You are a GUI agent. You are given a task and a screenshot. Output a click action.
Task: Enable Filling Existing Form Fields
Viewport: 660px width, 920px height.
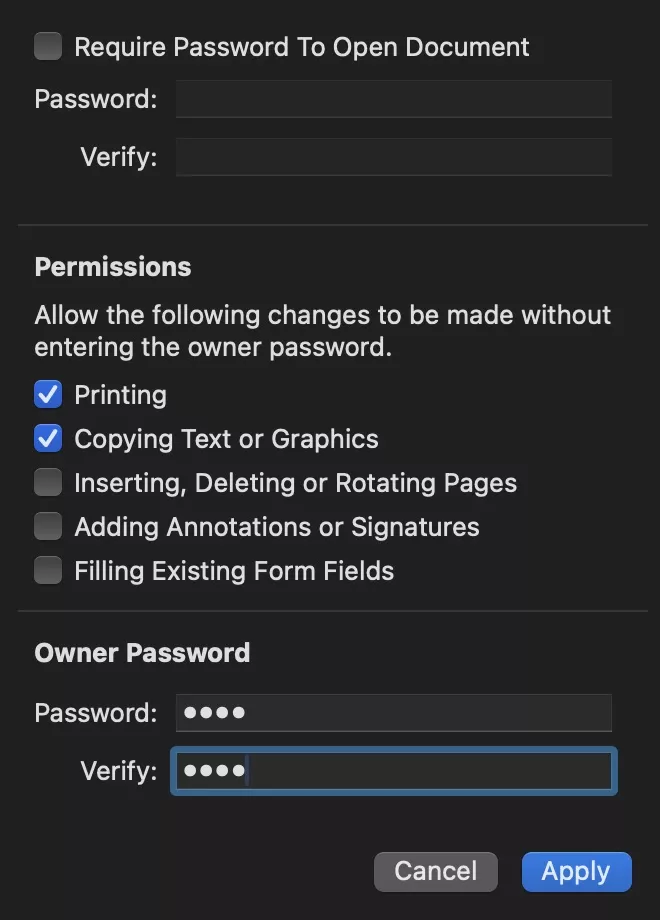pos(47,570)
